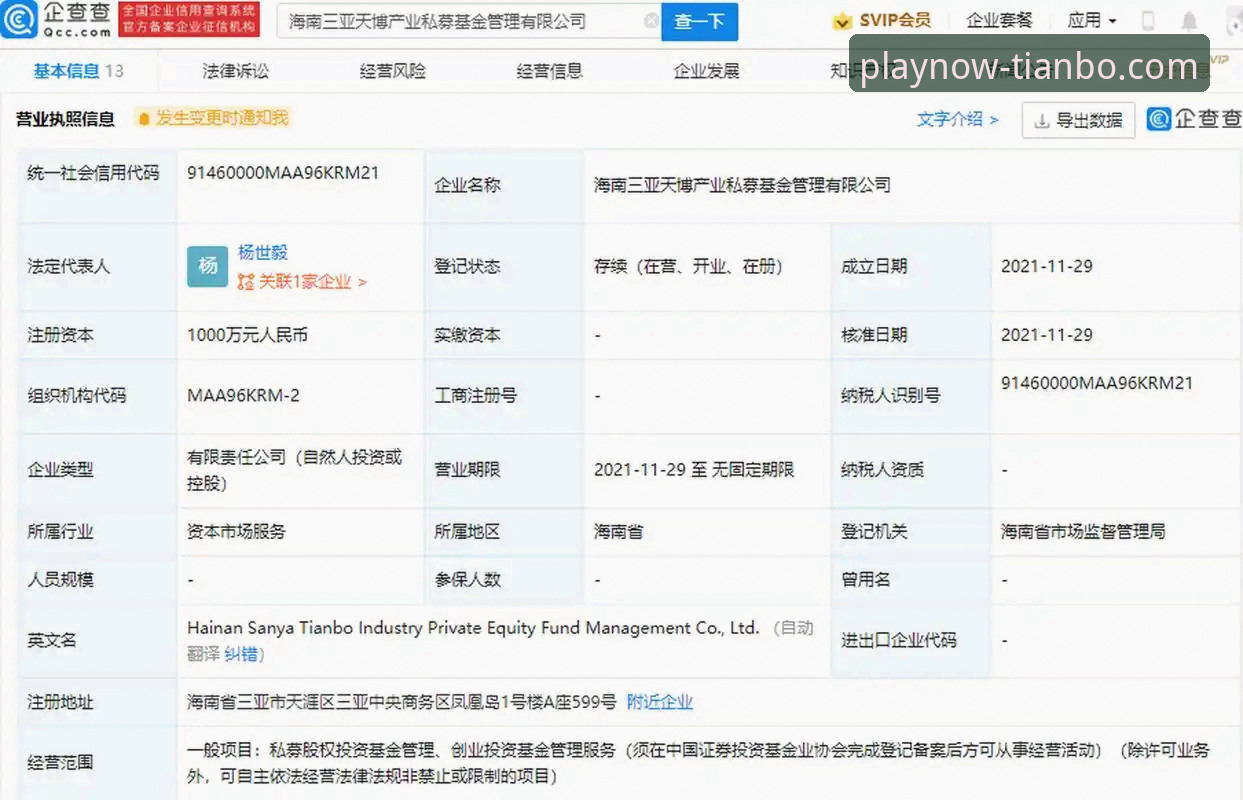Click the 所属行业 value 资本市场服务

pos(236,532)
